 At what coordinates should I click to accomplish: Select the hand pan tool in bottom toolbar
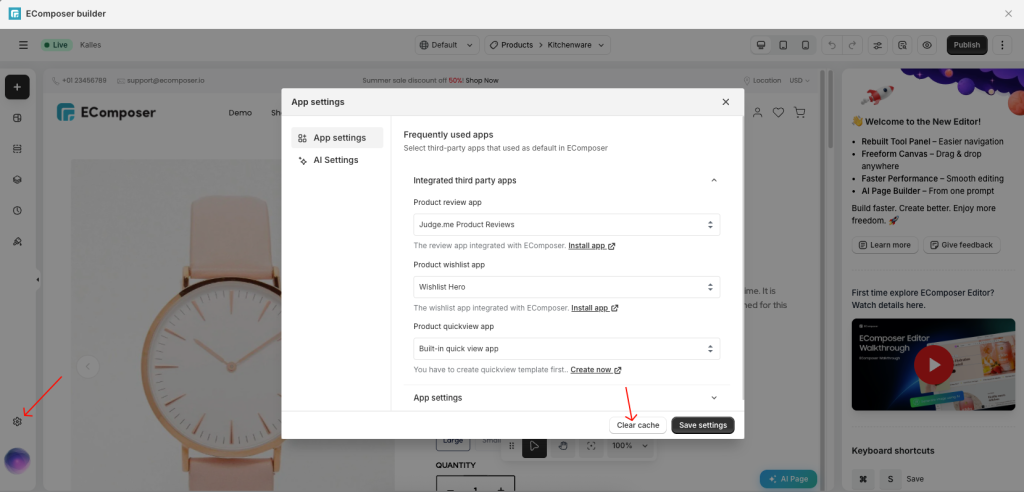tap(563, 446)
